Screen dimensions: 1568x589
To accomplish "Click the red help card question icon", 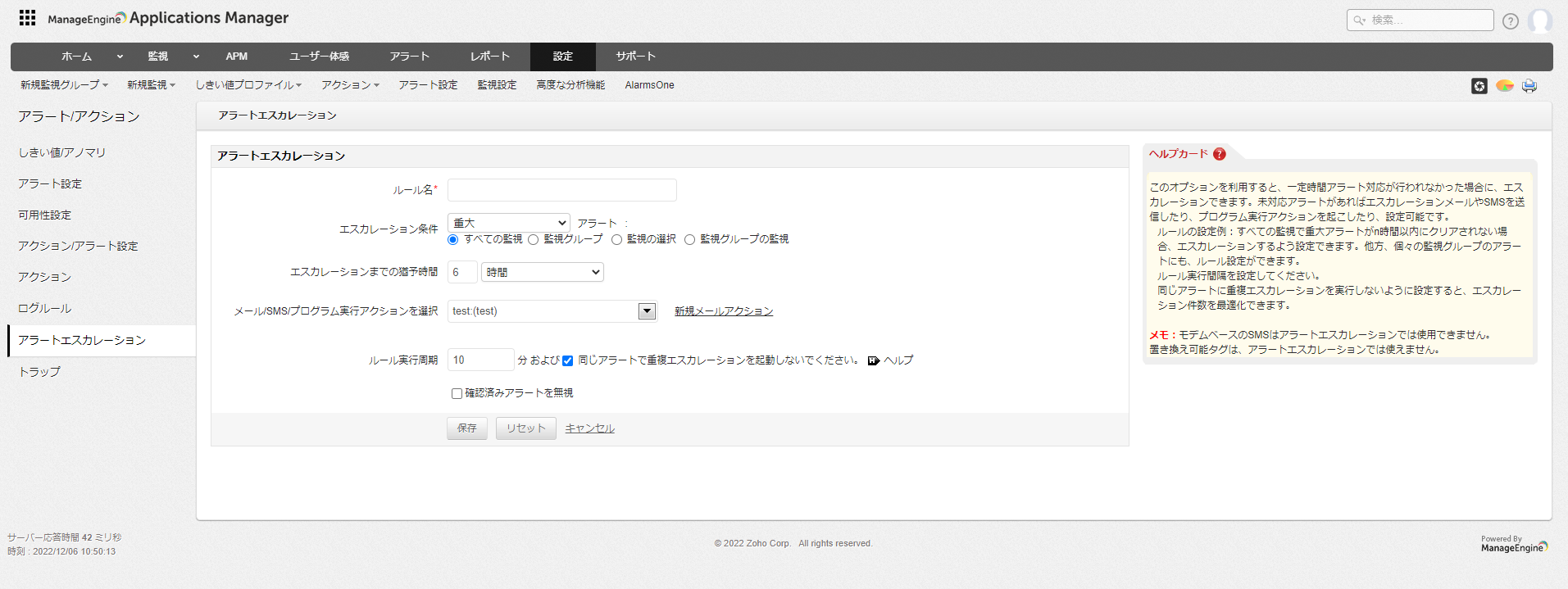I will click(x=1220, y=154).
